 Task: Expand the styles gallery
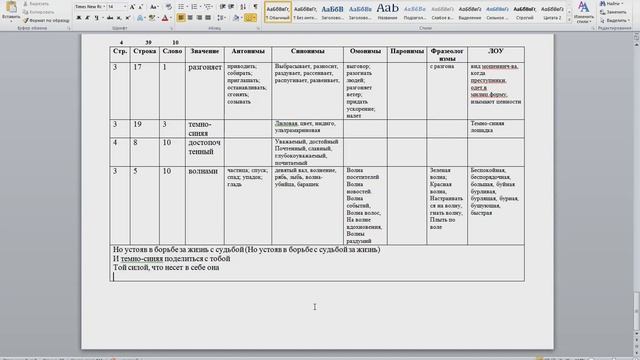[569, 20]
